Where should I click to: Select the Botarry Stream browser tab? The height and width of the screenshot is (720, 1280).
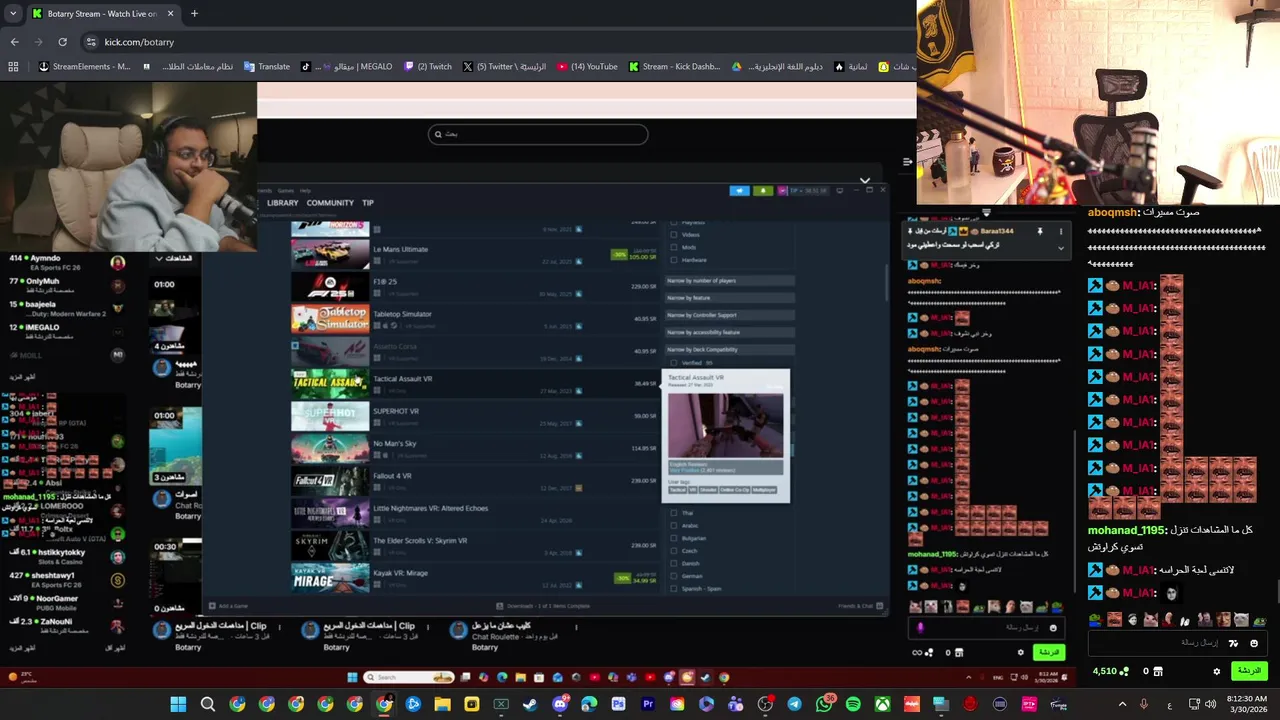(x=102, y=14)
